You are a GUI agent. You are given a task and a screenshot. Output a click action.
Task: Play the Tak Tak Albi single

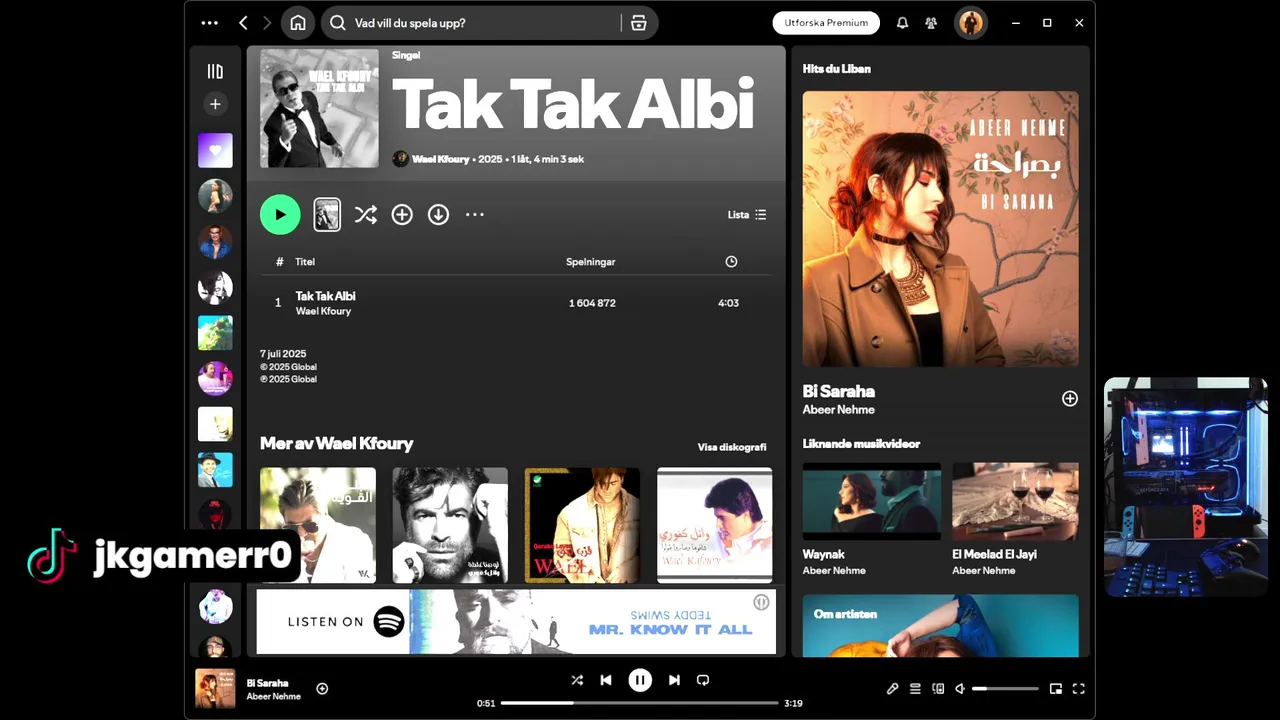[x=280, y=215]
